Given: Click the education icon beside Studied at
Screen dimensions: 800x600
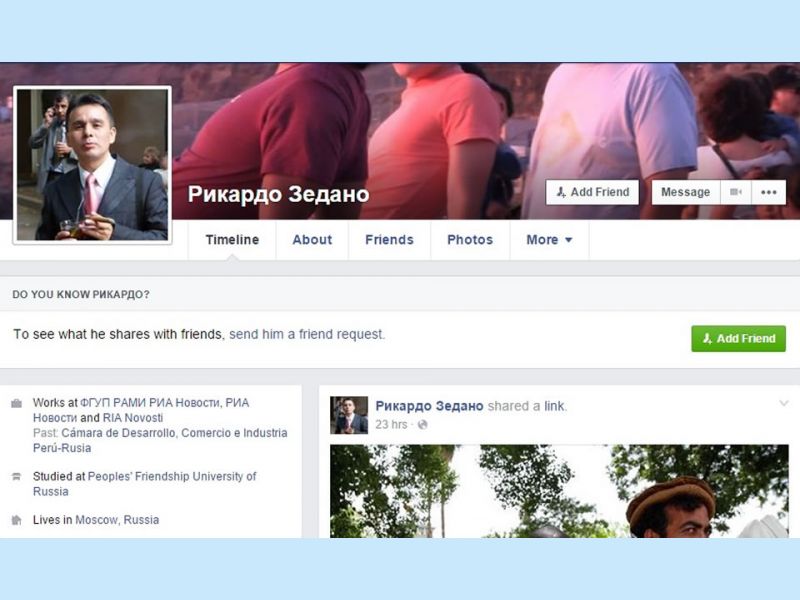Looking at the screenshot, I should 16,477.
